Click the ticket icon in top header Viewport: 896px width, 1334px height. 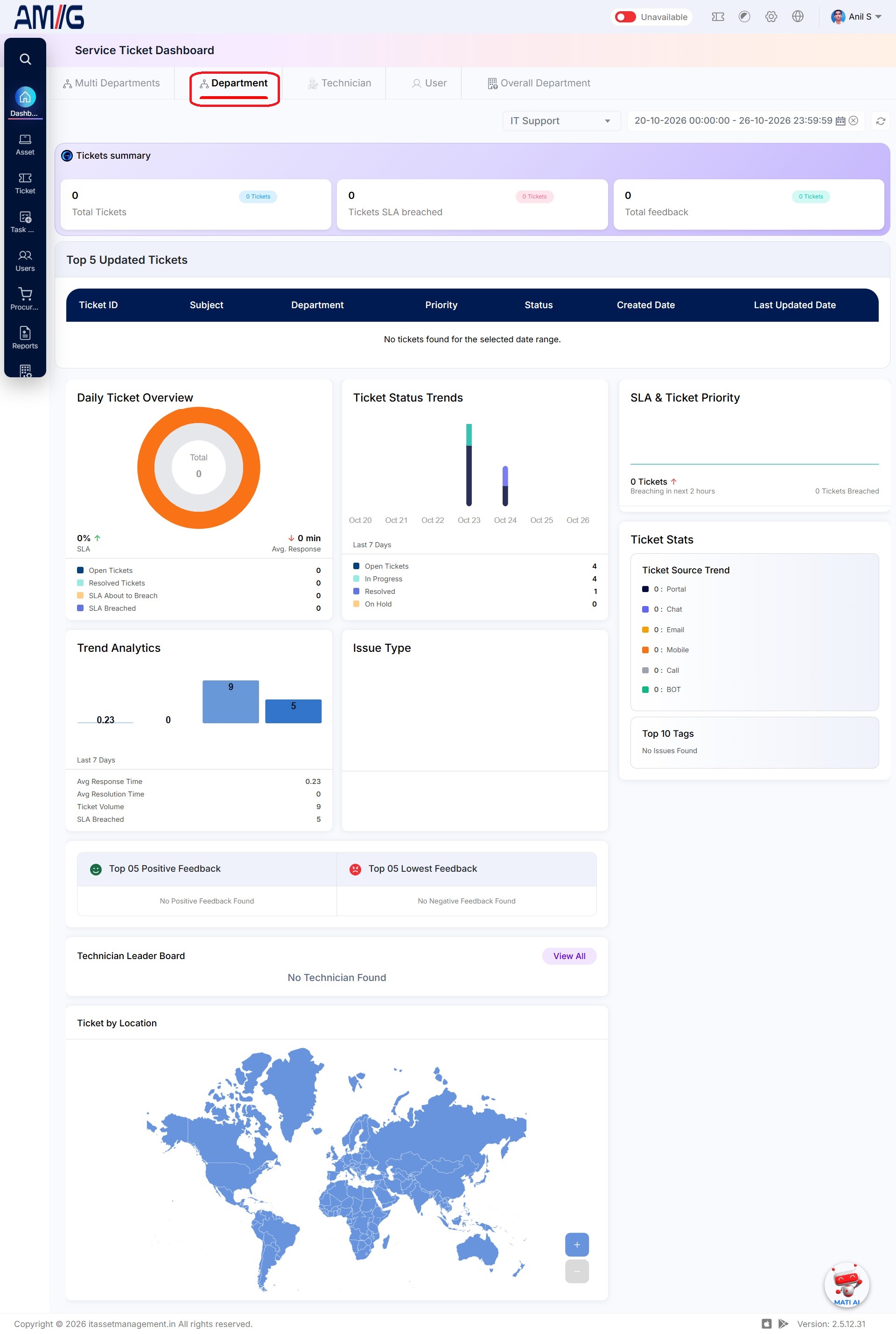(x=718, y=17)
